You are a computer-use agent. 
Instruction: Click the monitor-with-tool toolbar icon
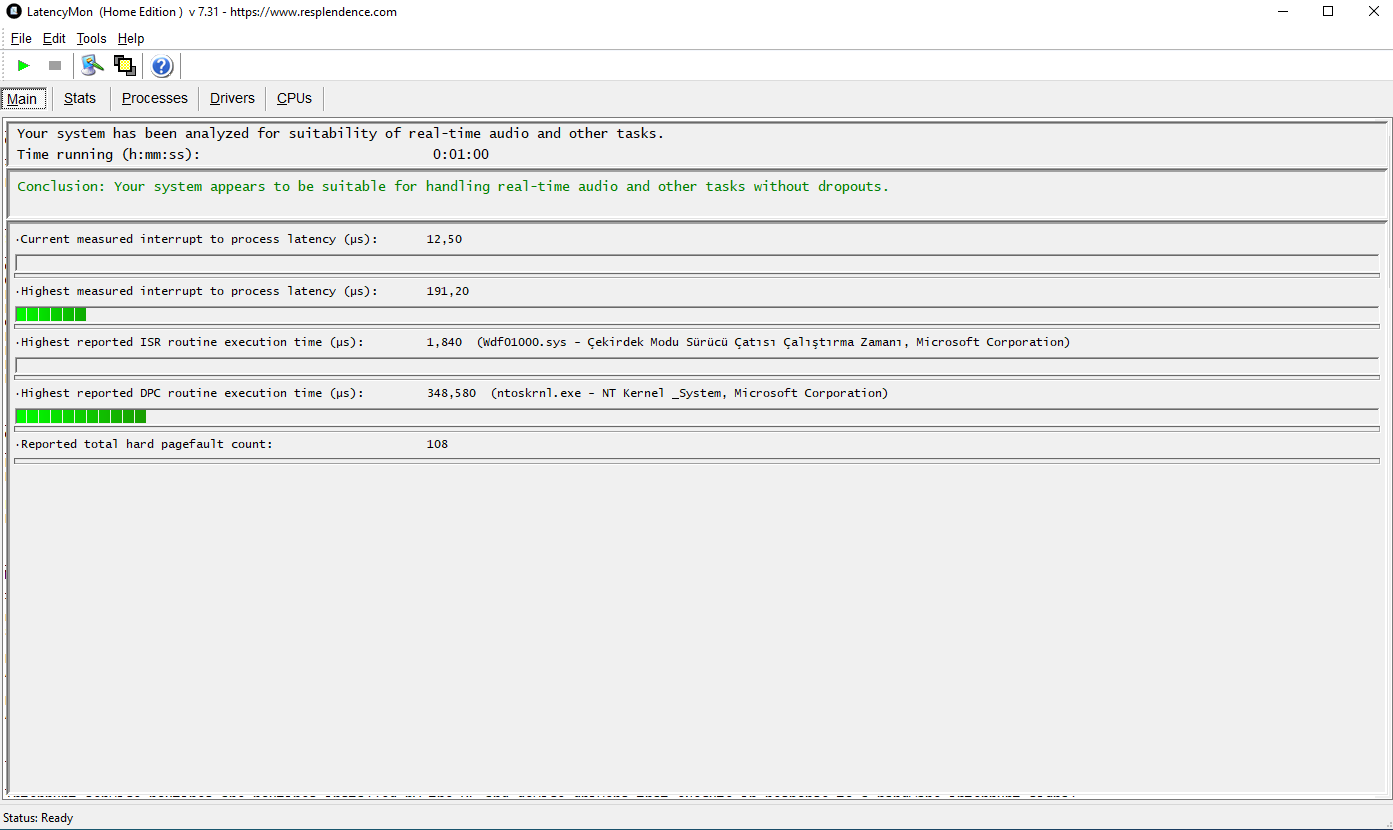93,66
